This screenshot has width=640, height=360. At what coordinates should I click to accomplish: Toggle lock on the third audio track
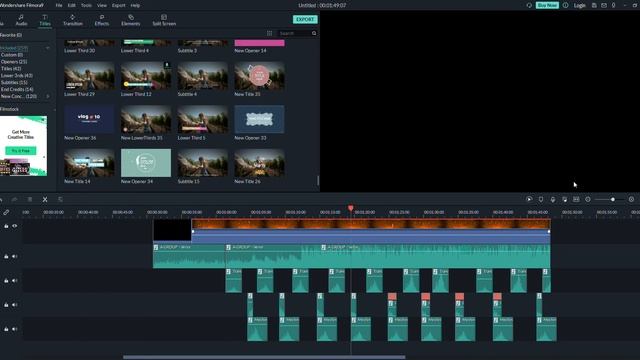tap(6, 304)
